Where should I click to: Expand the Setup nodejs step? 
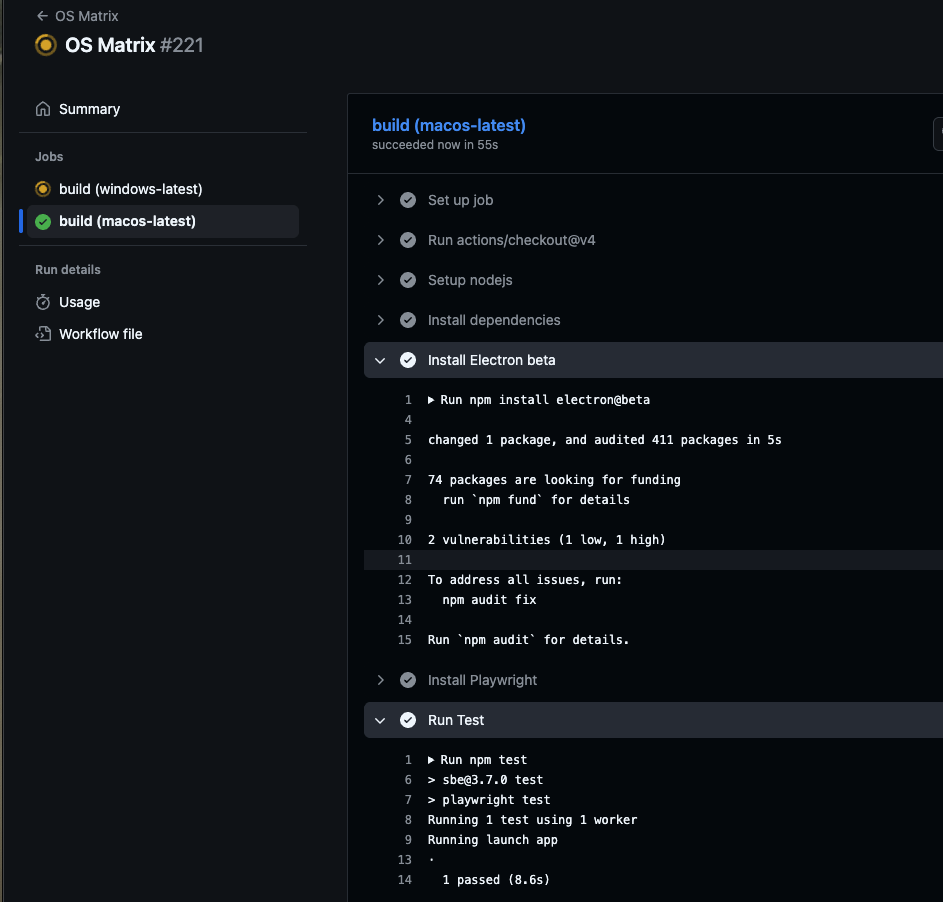(x=379, y=280)
